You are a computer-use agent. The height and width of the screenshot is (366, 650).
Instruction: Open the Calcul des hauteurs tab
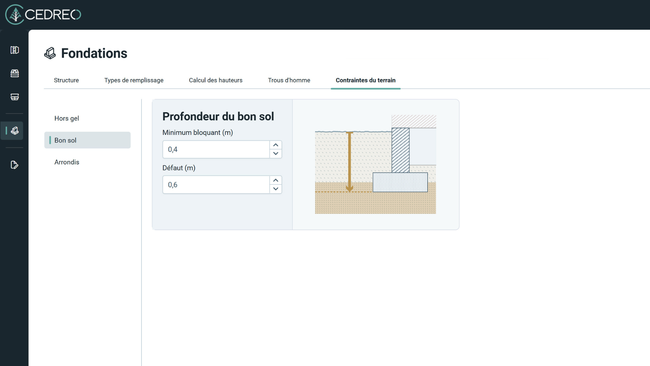pyautogui.click(x=216, y=80)
